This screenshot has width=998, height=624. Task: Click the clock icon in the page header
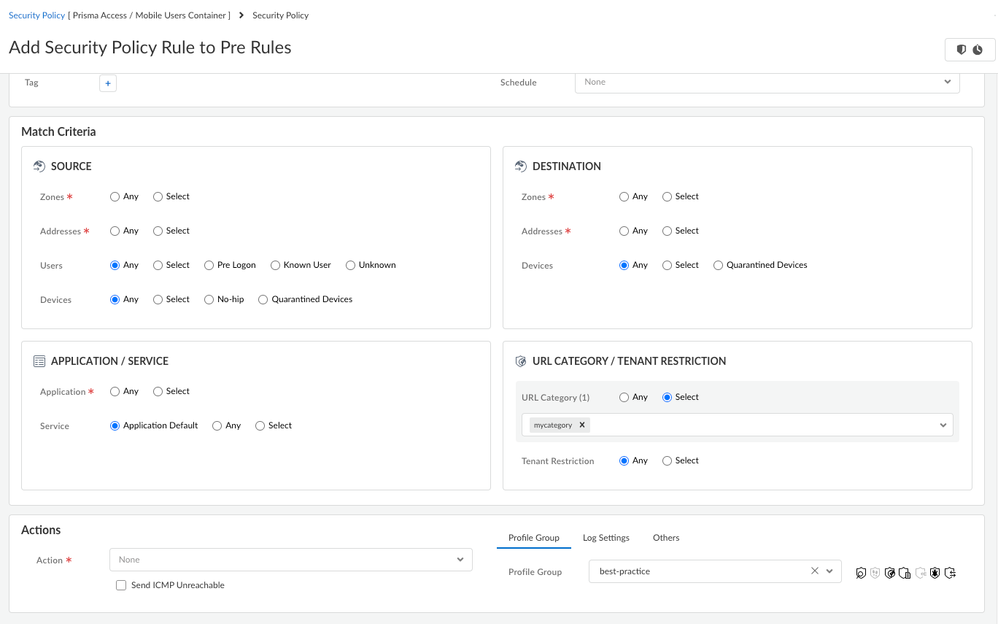pyautogui.click(x=978, y=49)
